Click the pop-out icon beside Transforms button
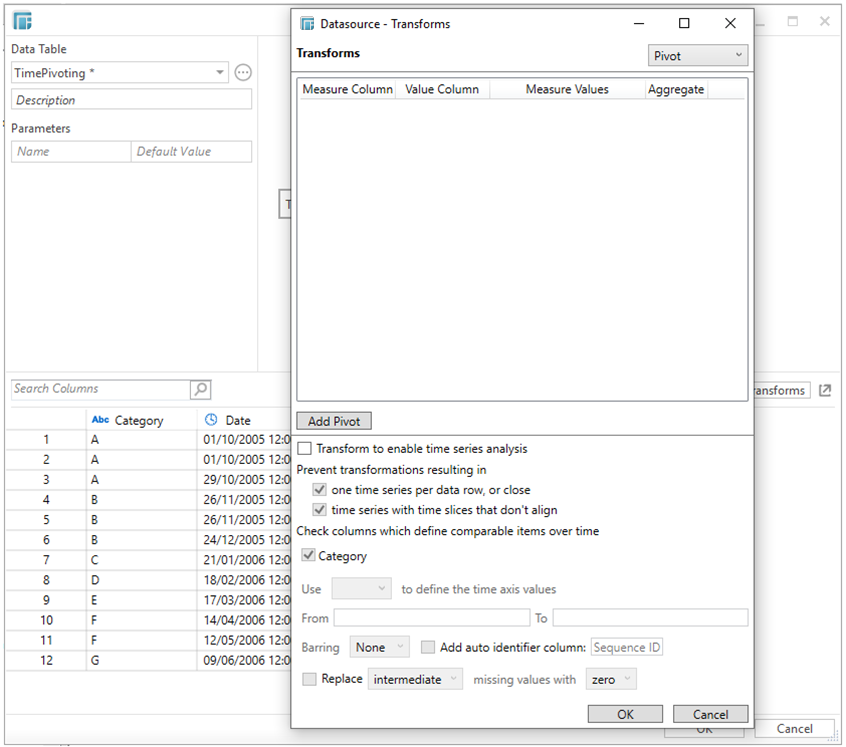The width and height of the screenshot is (846, 747). pos(825,390)
